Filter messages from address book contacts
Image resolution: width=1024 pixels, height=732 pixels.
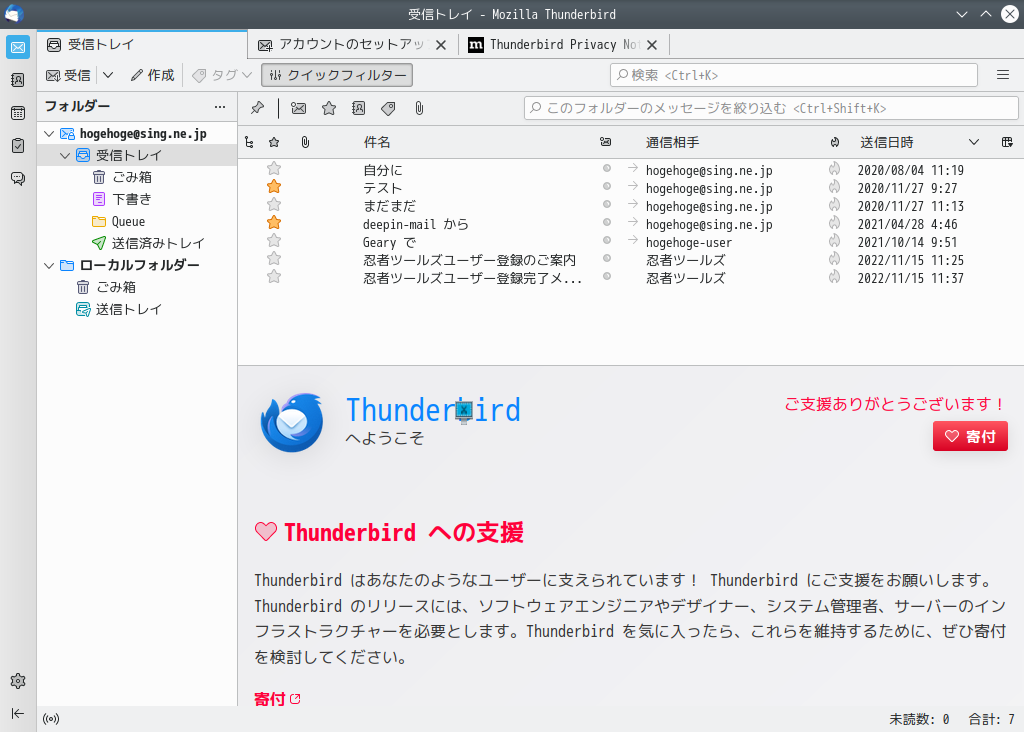[359, 108]
